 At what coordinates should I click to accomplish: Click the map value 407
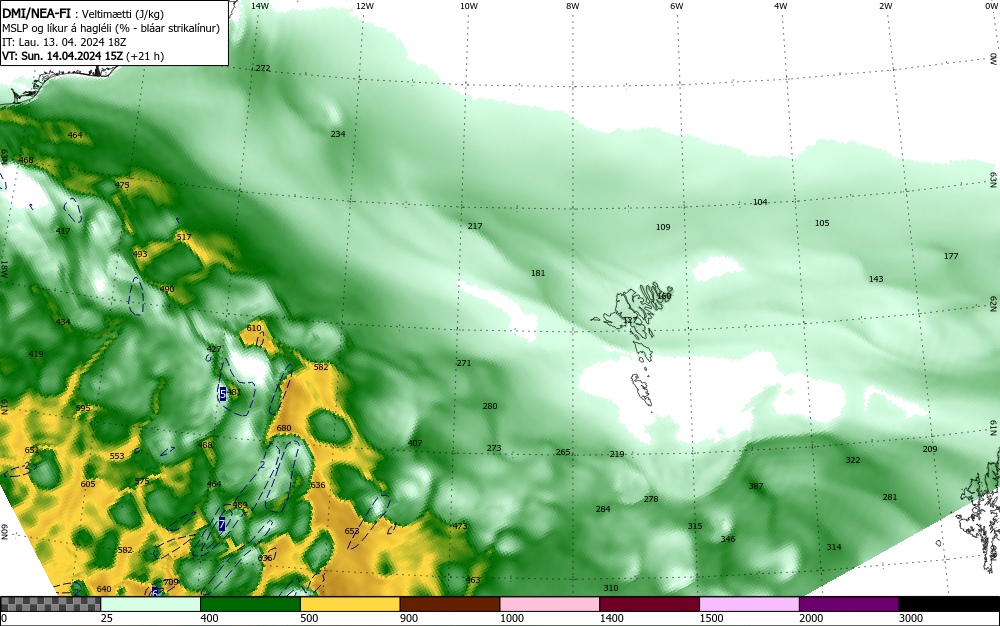415,443
